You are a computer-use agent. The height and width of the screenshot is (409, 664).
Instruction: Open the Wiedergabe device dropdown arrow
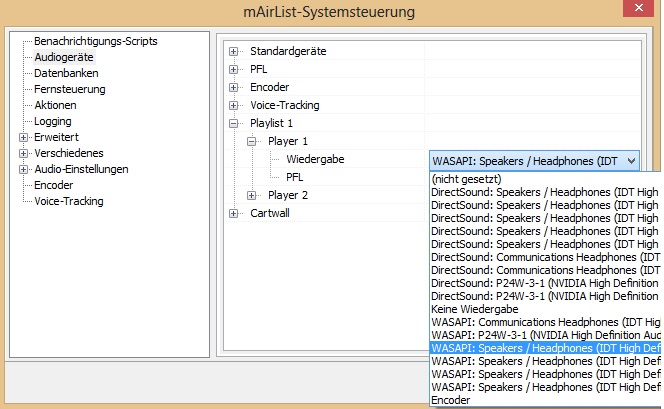[630, 160]
